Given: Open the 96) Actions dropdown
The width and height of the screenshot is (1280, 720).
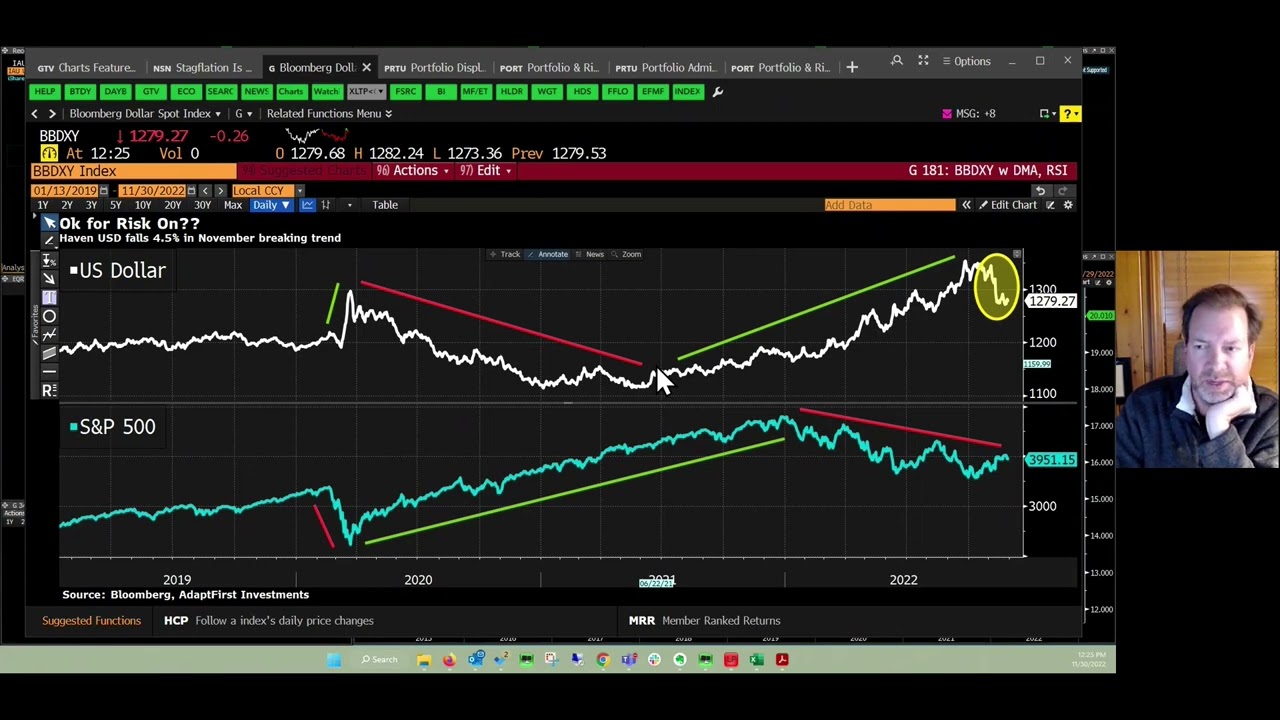Looking at the screenshot, I should click(412, 171).
